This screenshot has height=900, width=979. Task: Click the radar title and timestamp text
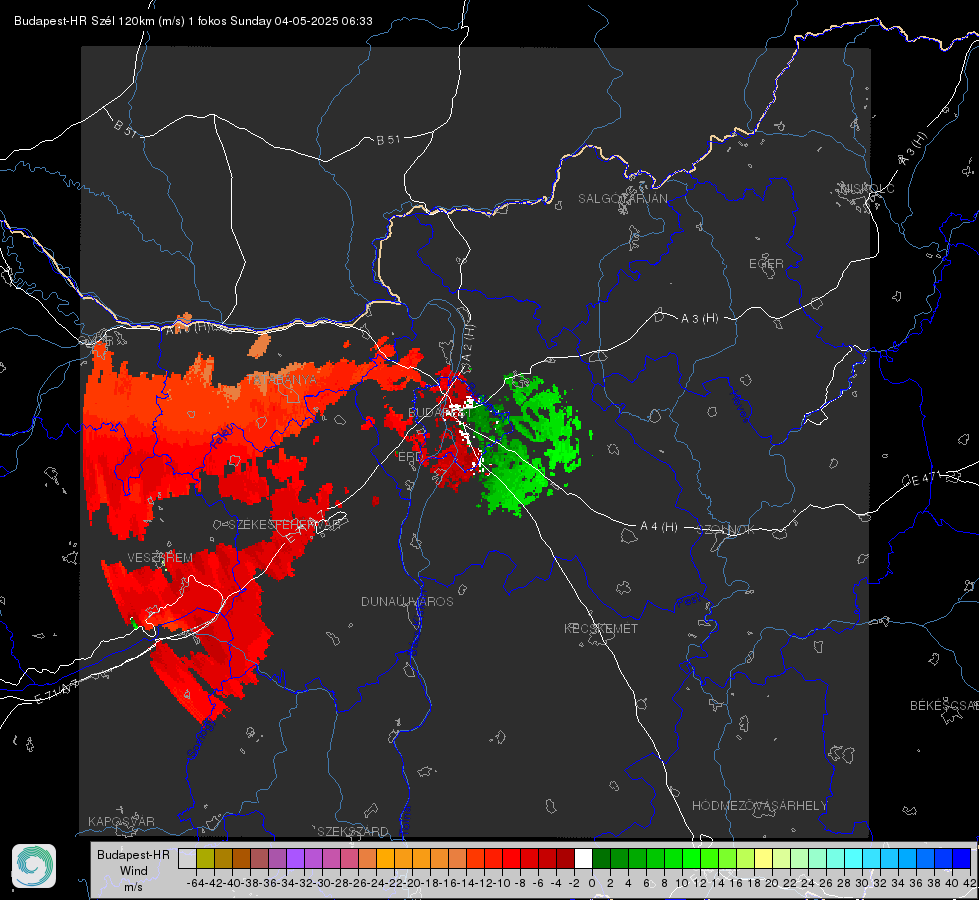[x=193, y=21]
